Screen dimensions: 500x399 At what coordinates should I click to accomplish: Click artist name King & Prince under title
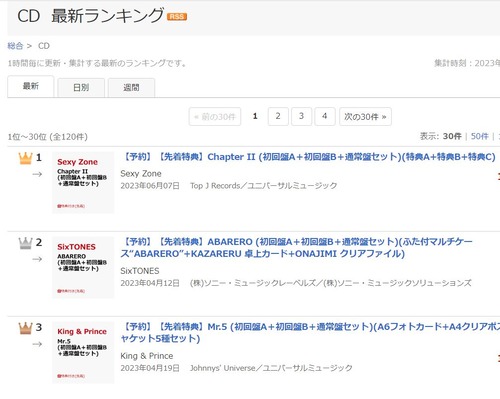click(147, 356)
